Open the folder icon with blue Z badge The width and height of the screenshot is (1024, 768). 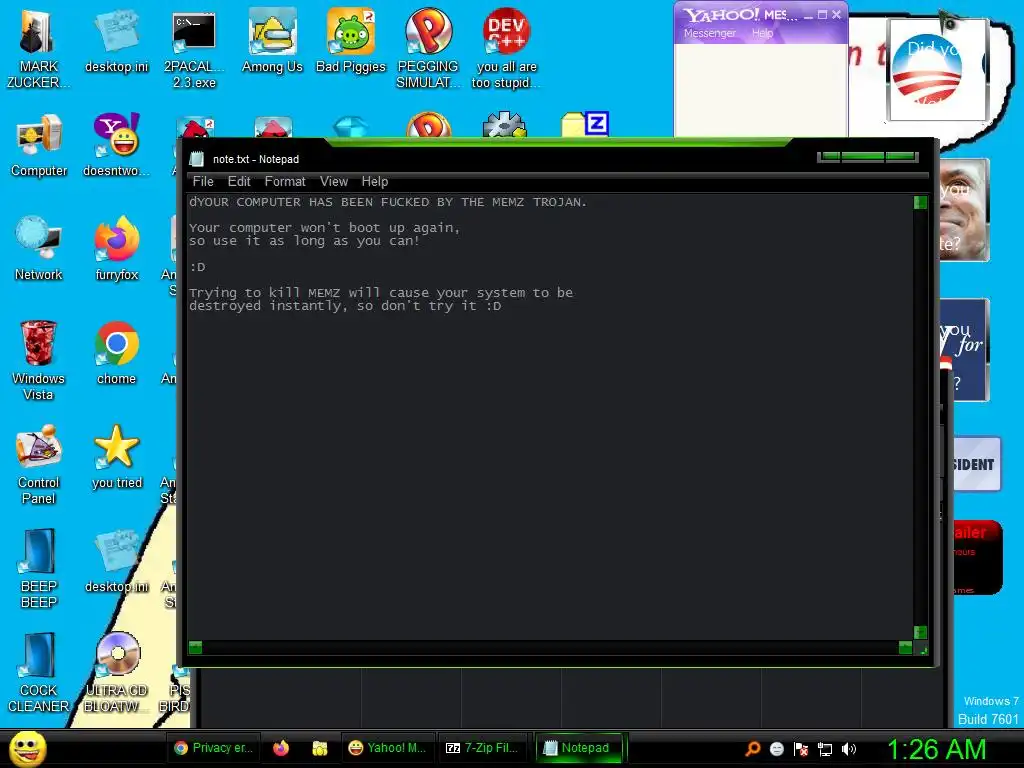(585, 124)
